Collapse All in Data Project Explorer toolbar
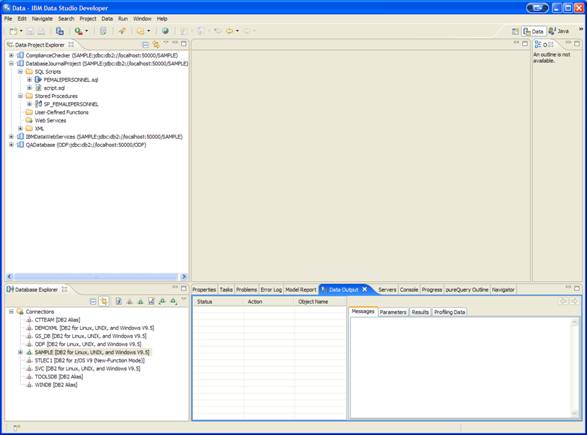 coord(146,45)
